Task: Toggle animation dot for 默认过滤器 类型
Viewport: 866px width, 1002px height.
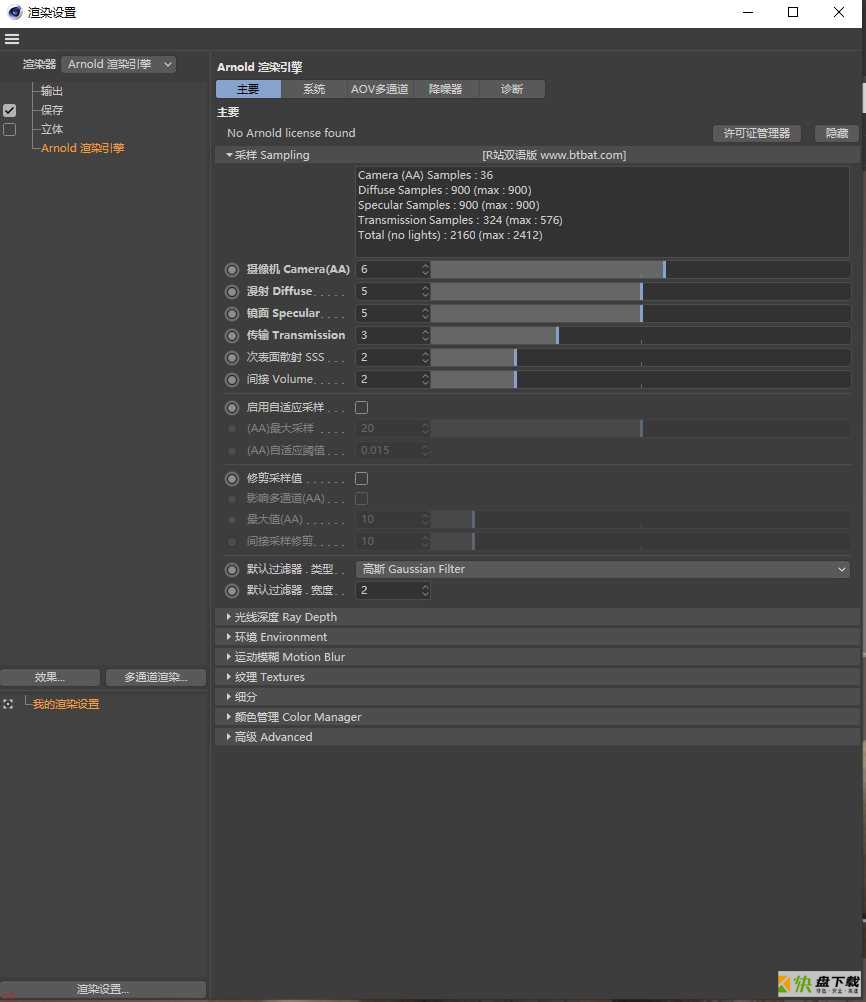Action: point(232,569)
